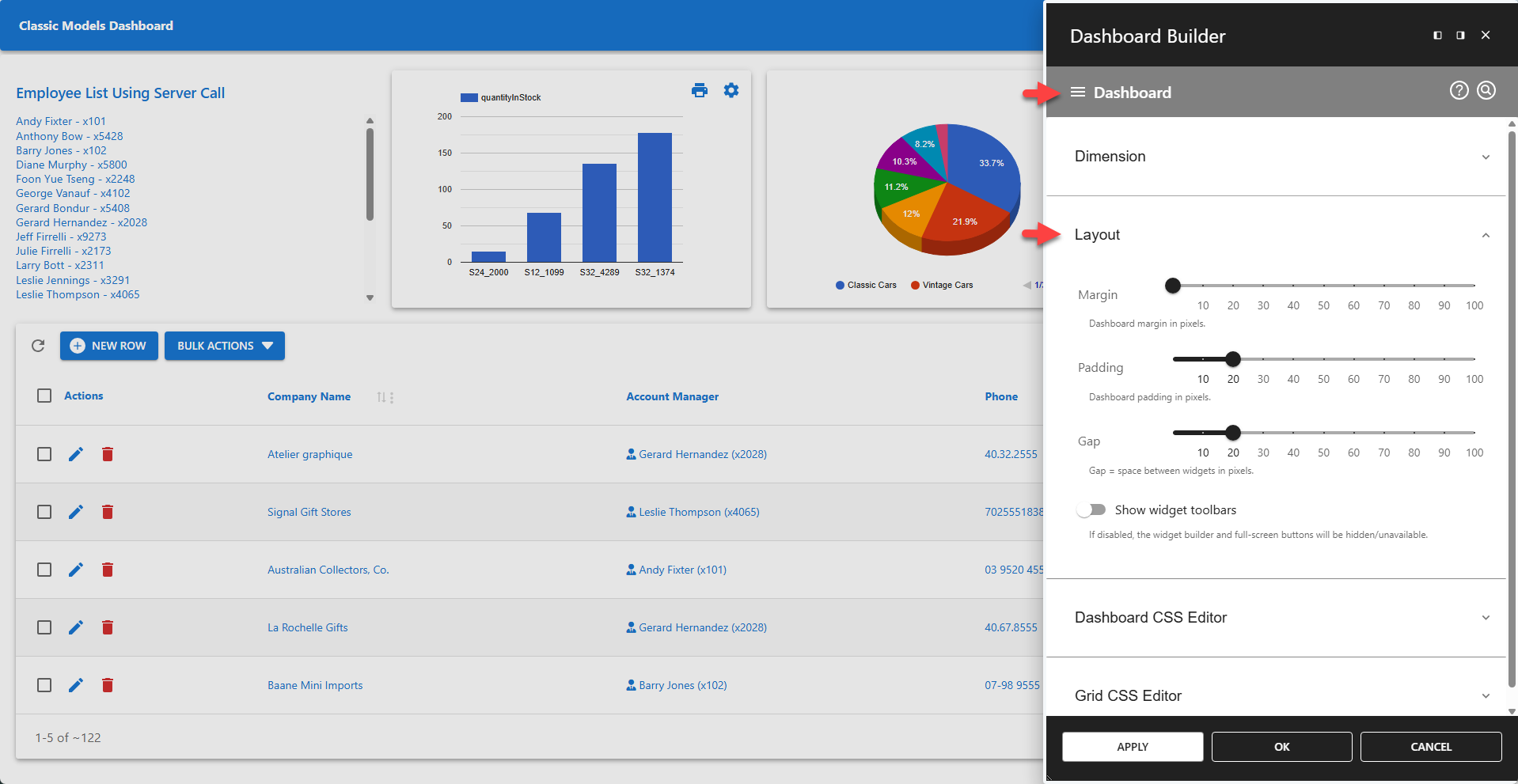Click the gear settings icon above the chart
This screenshot has width=1518, height=784.
coord(731,90)
